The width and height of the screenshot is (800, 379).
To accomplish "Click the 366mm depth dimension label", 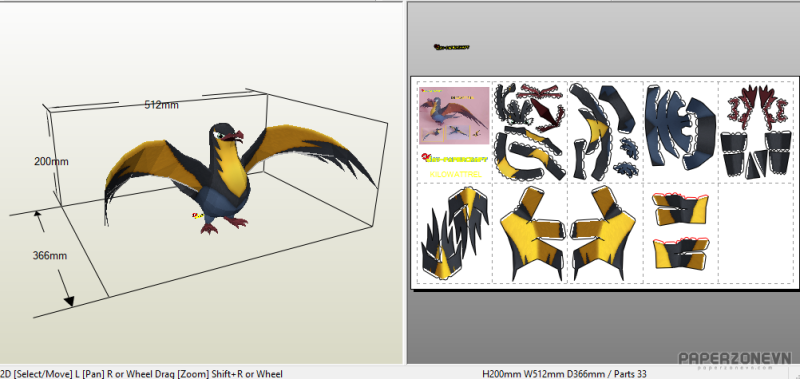I will click(50, 256).
